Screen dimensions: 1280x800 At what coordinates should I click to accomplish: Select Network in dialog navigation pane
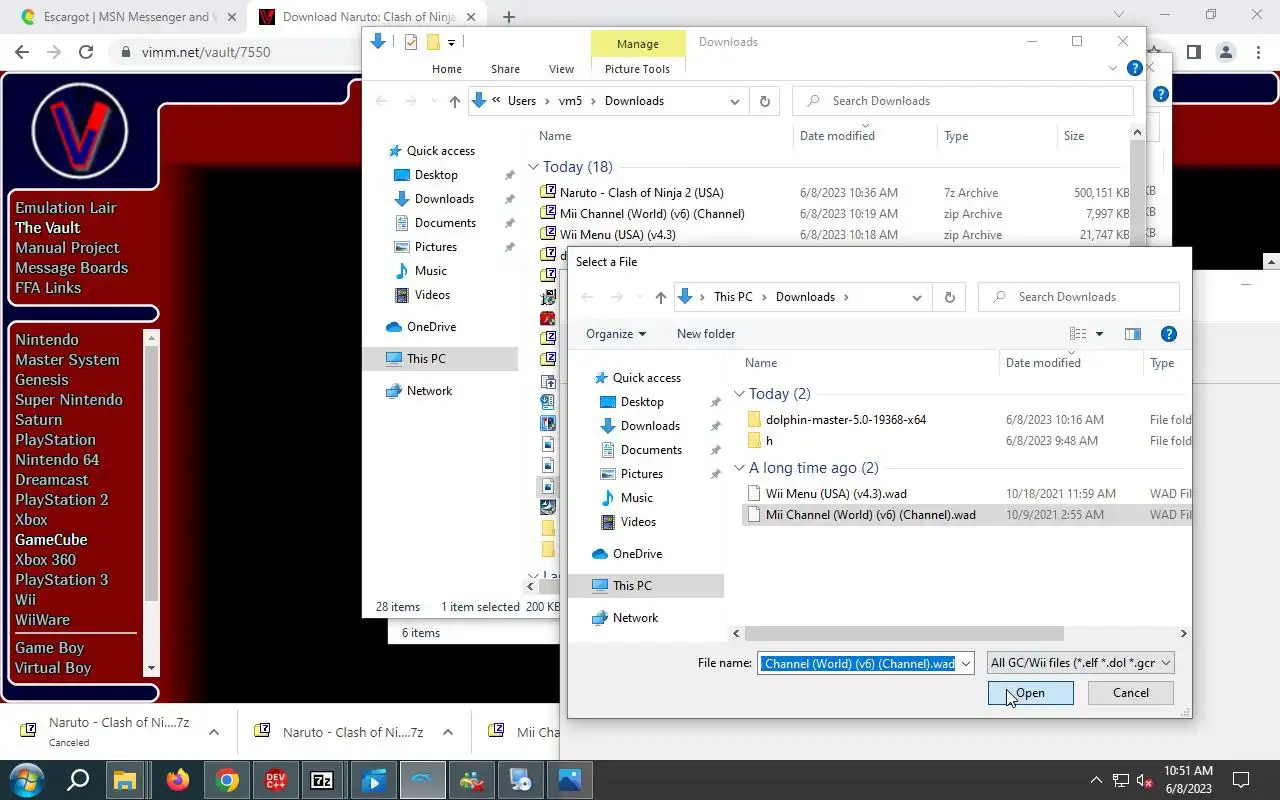coord(635,618)
